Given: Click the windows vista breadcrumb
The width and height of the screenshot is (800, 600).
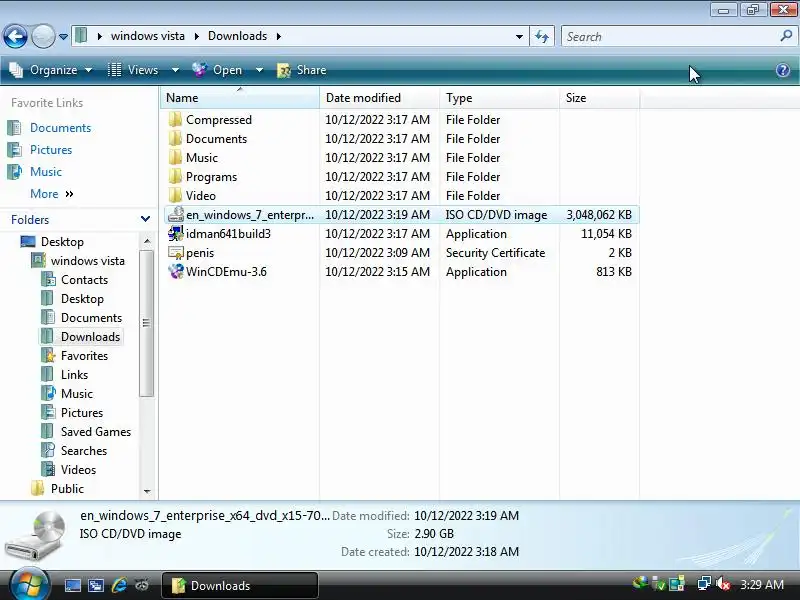Looking at the screenshot, I should (148, 36).
